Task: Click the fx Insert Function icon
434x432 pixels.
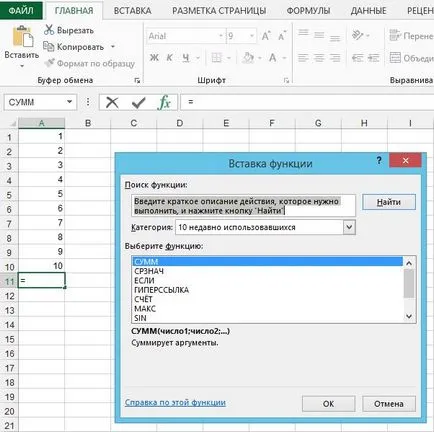Action: click(164, 102)
